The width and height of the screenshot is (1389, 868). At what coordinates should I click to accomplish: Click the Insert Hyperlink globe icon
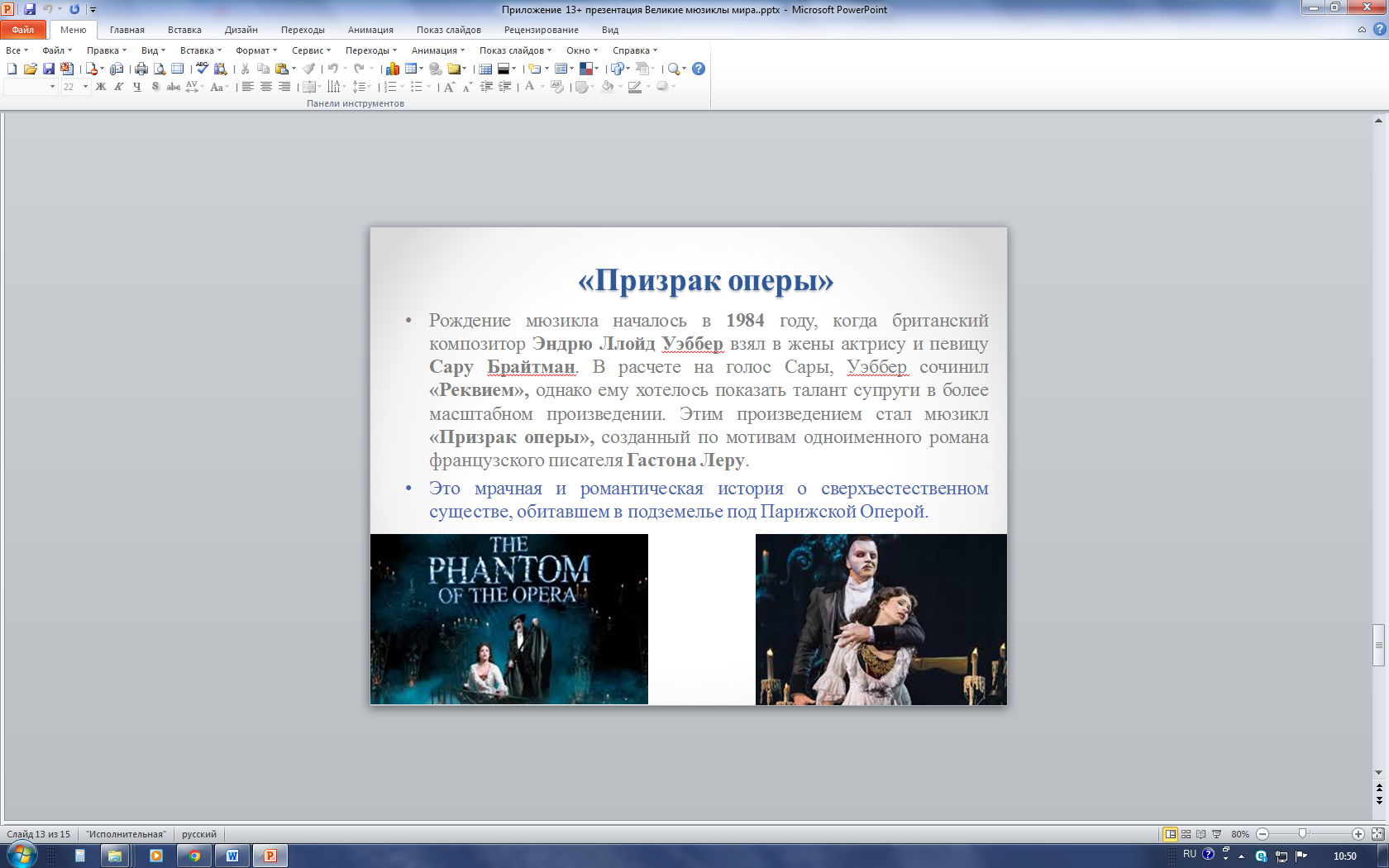click(436, 69)
